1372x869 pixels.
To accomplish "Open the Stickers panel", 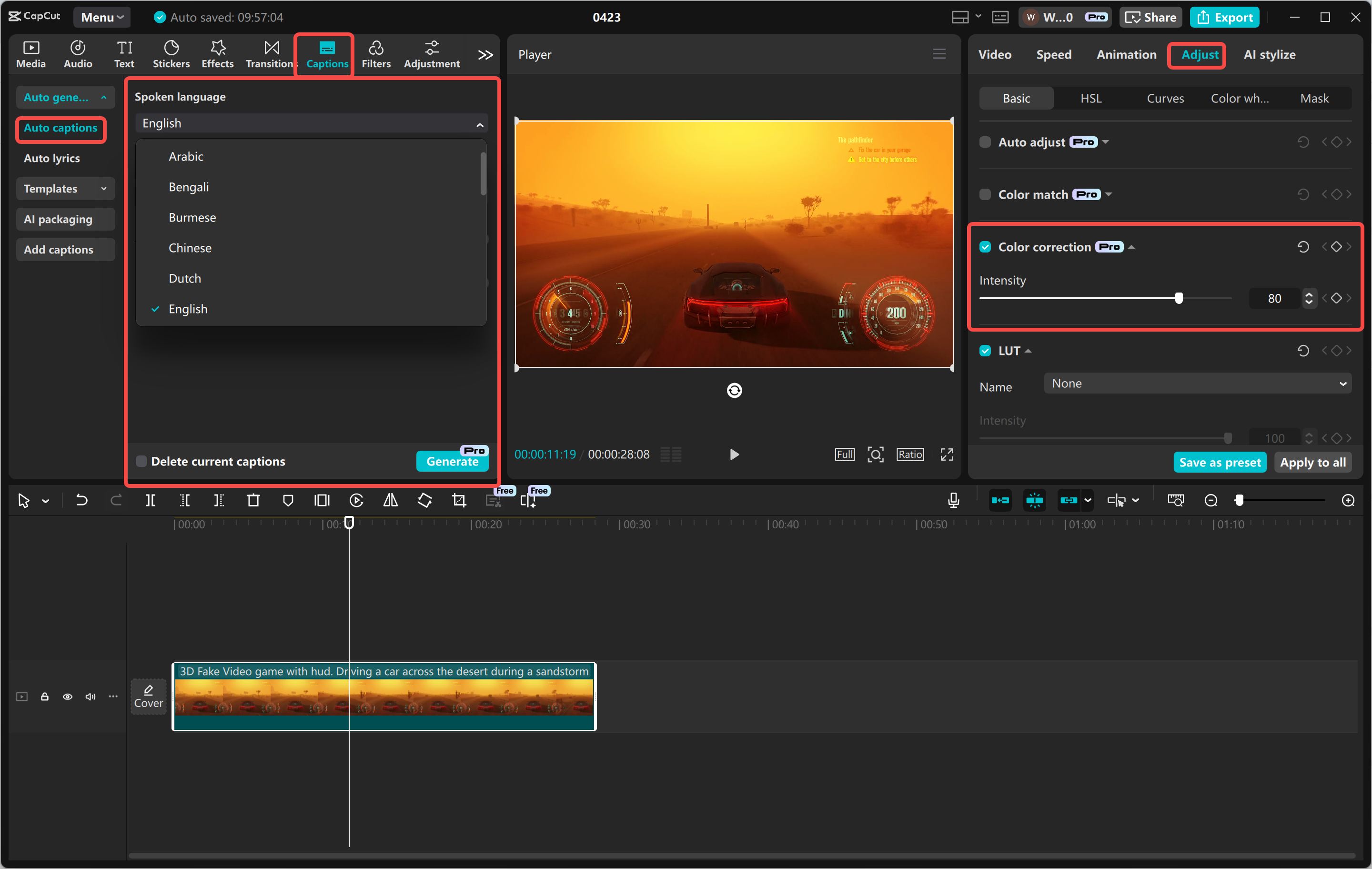I will [x=171, y=54].
